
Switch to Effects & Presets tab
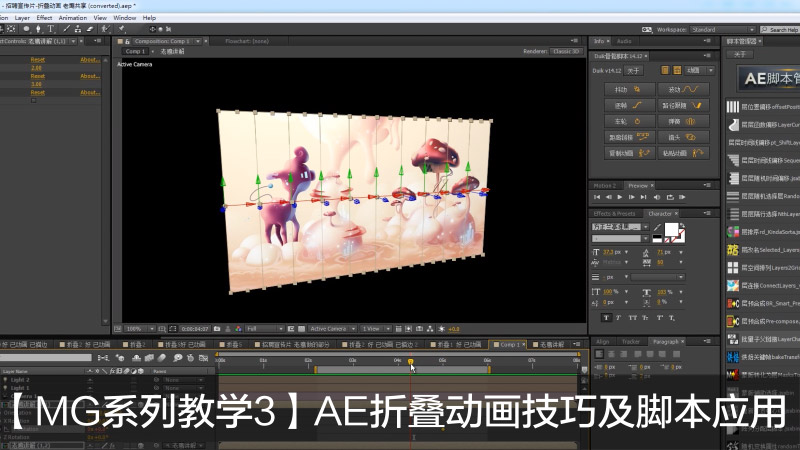coord(614,213)
